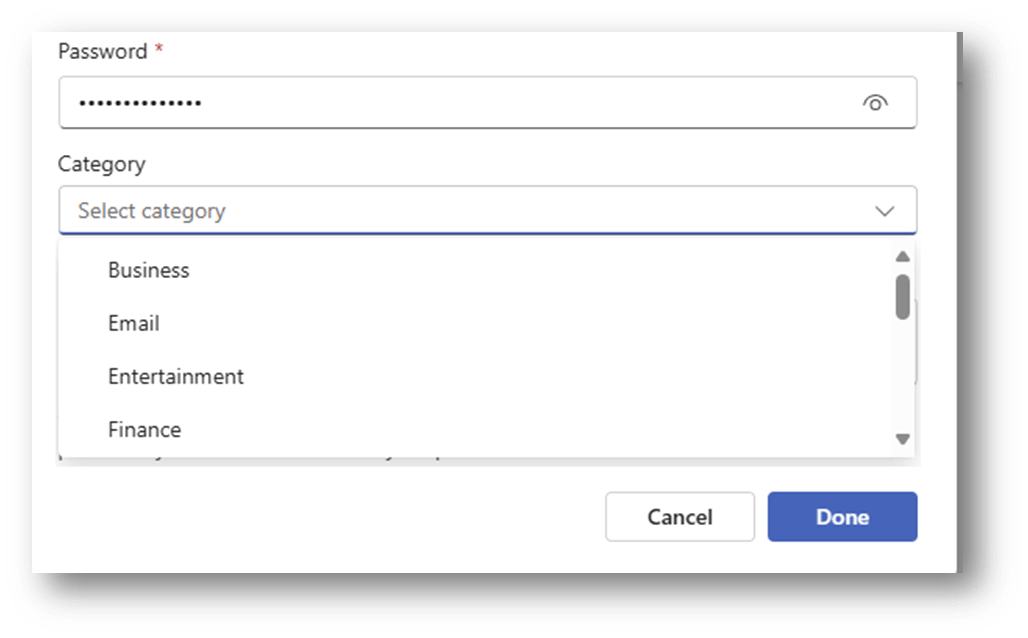Expand the Category chevron arrow
1028x638 pixels.
[884, 211]
